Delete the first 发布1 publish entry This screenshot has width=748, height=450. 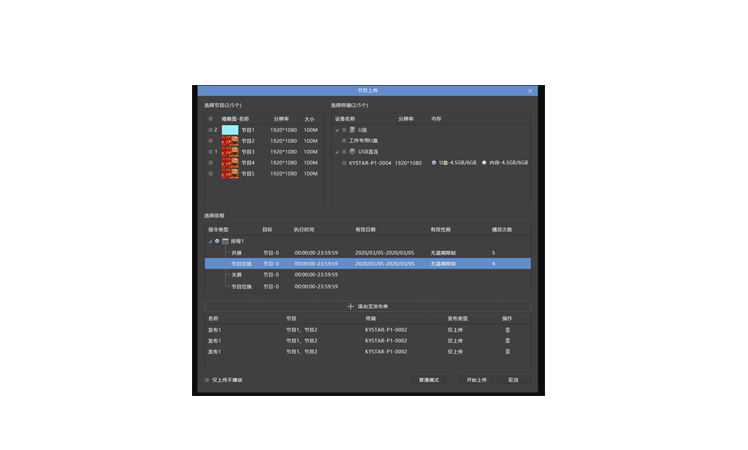point(507,330)
